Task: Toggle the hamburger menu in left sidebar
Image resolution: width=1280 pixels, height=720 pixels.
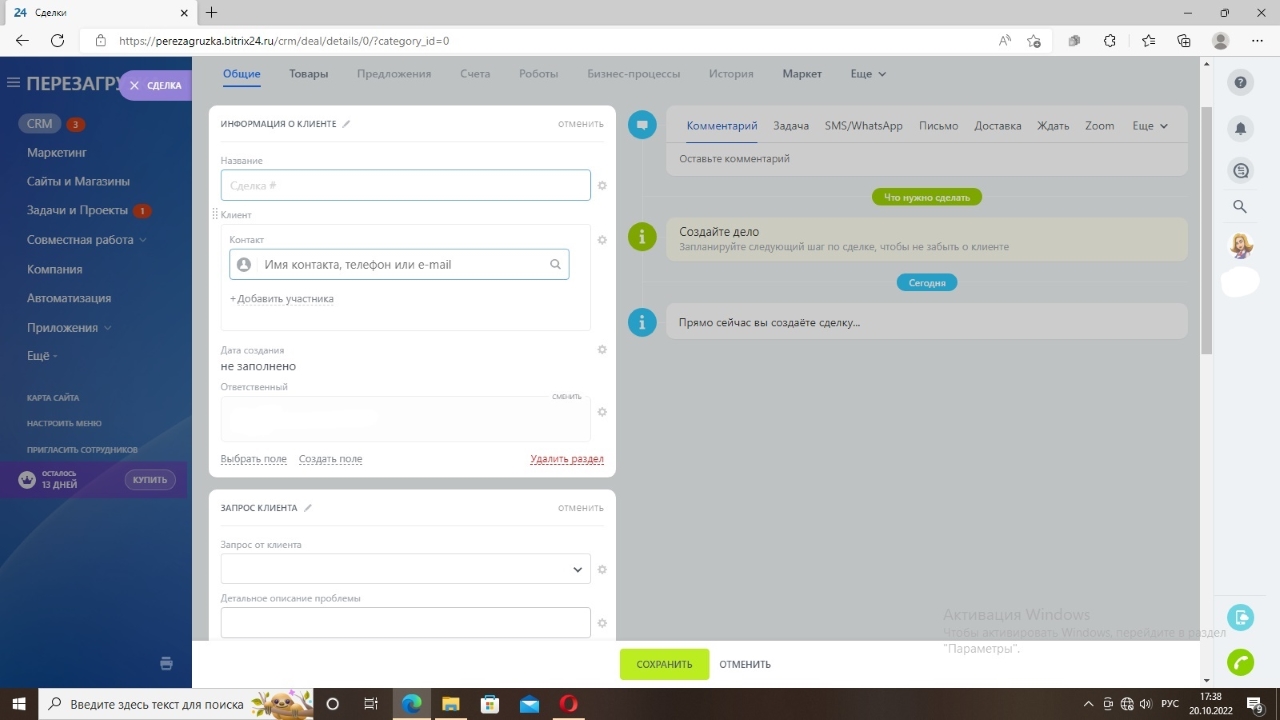Action: [x=13, y=83]
